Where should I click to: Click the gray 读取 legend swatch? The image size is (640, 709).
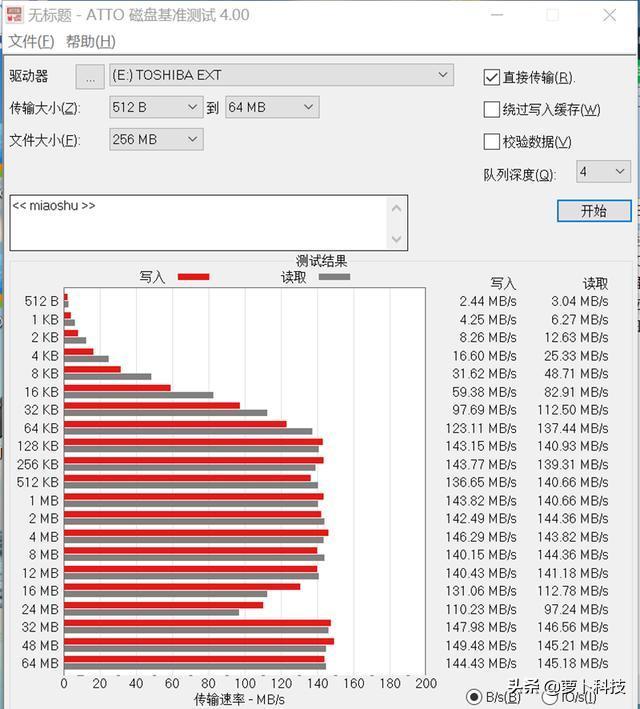334,277
